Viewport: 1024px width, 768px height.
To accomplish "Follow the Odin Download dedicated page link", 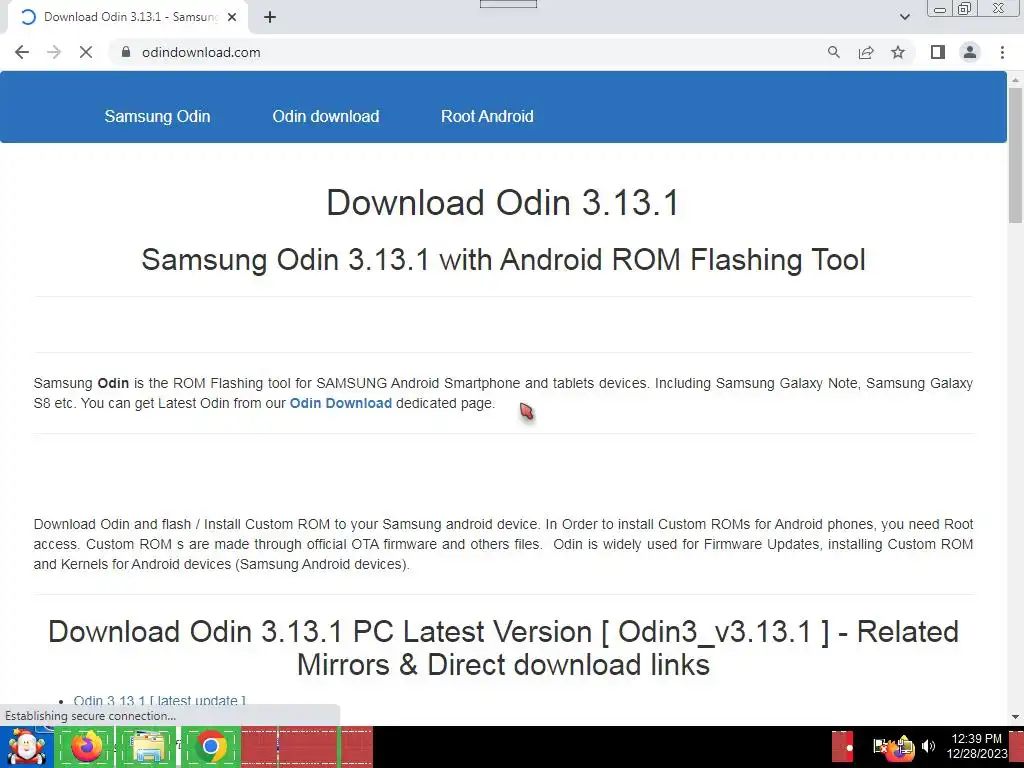I will point(341,404).
